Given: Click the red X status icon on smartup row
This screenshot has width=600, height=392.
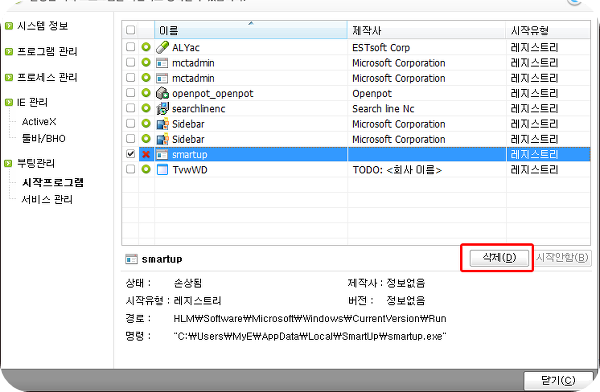Looking at the screenshot, I should coord(146,154).
